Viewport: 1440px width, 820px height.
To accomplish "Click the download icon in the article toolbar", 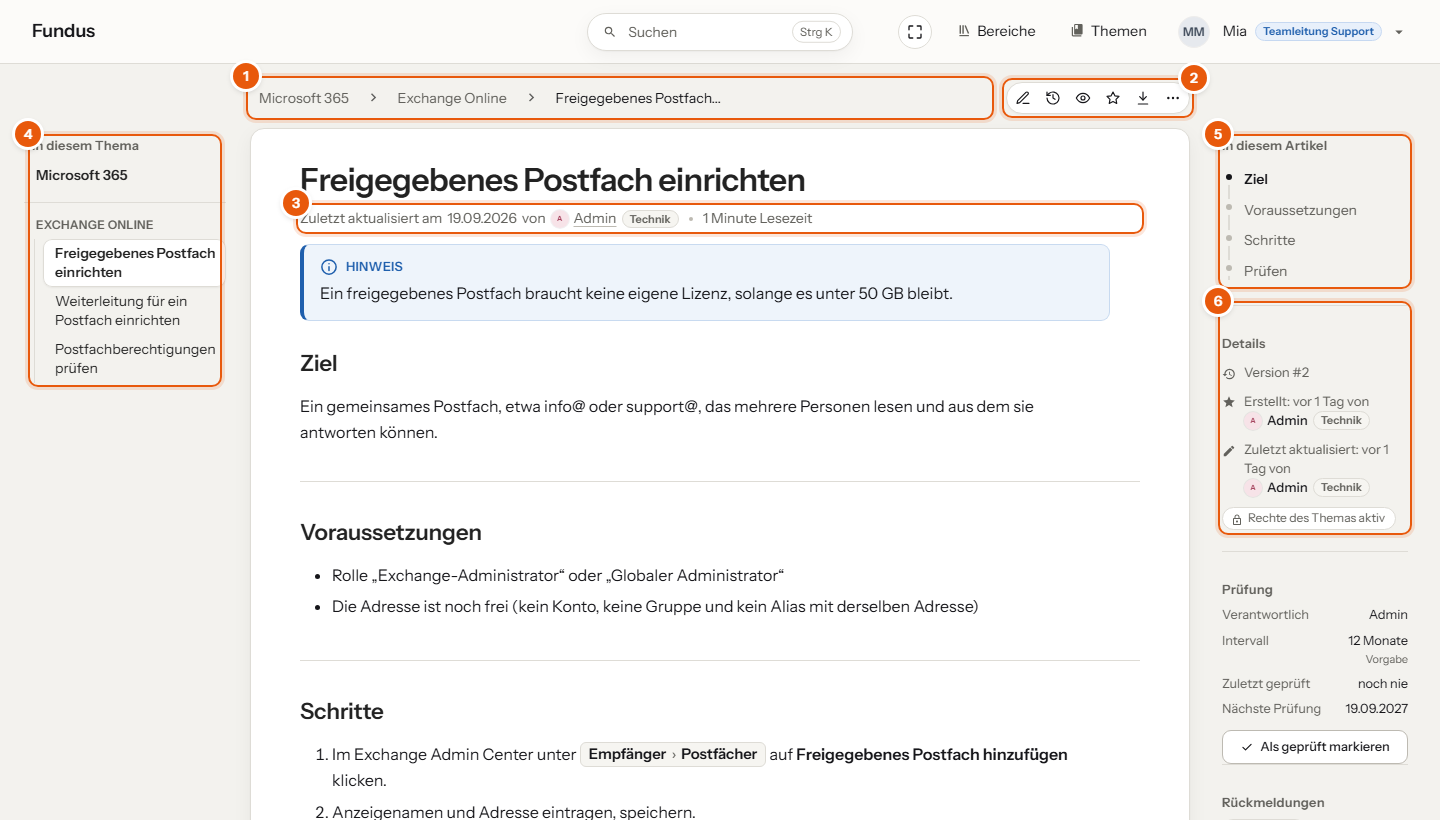I will 1143,98.
